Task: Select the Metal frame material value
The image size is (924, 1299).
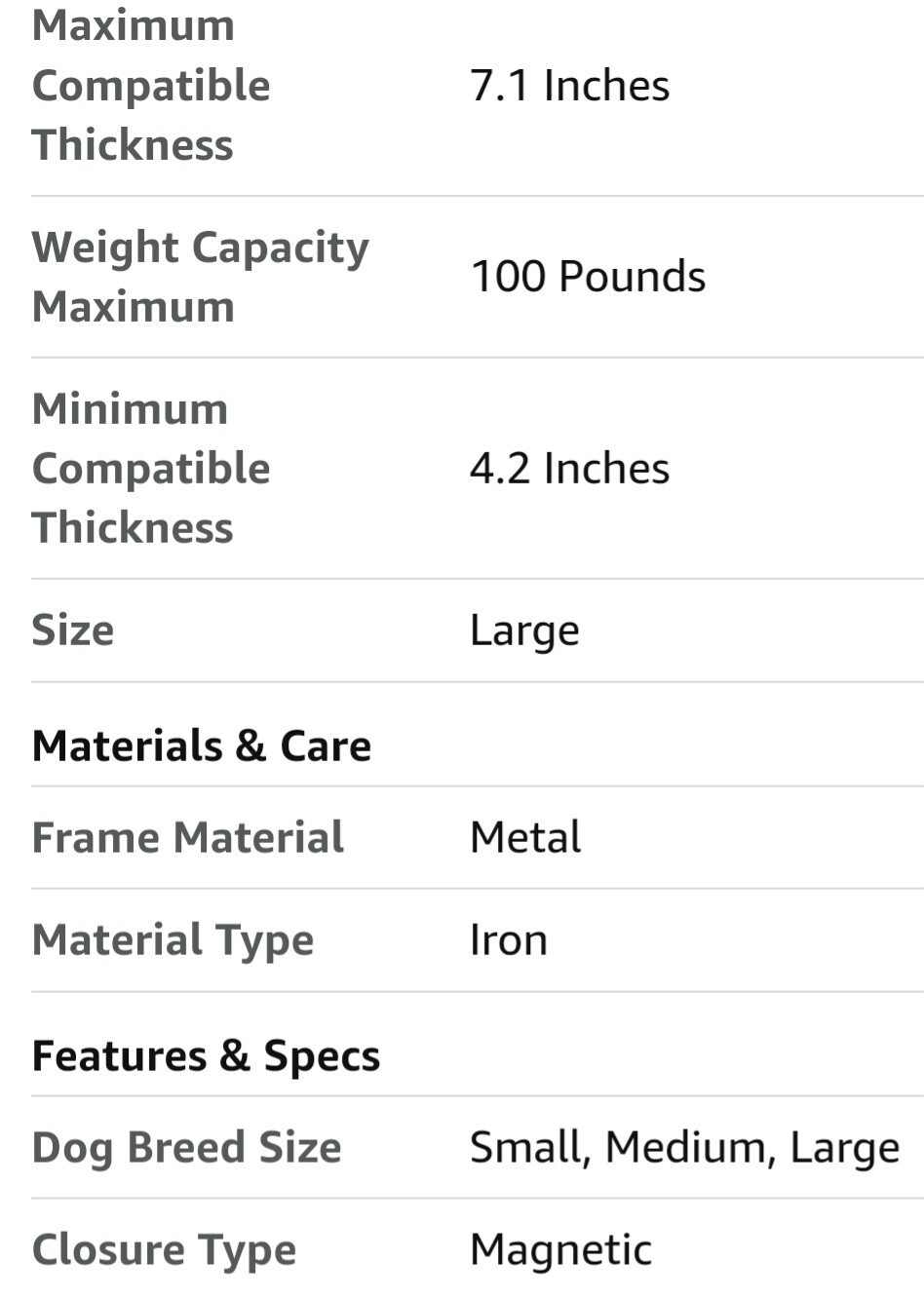Action: point(525,838)
